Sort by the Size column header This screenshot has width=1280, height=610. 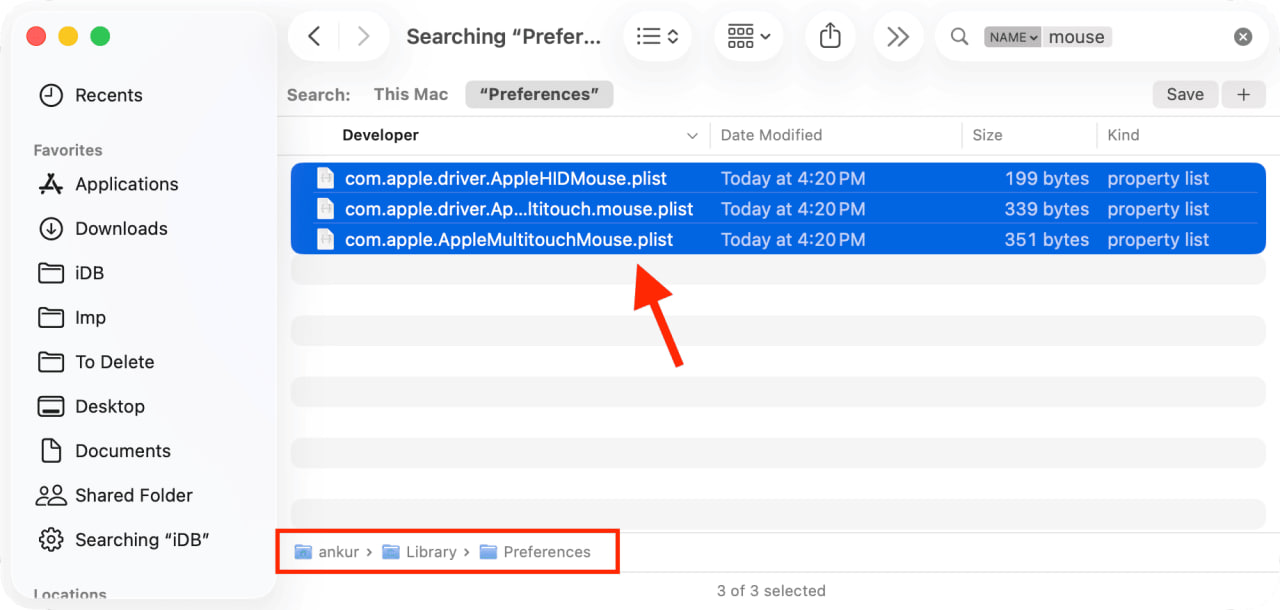tap(987, 135)
